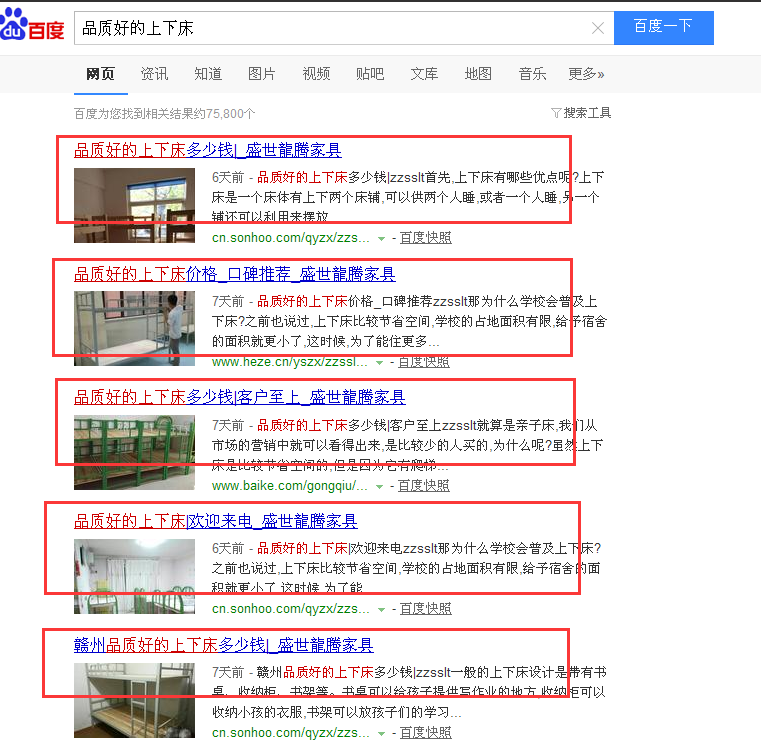Screen dimensions: 761x743
Task: Click the fourth result's cn.sonhoo.com URL
Action: (x=291, y=609)
